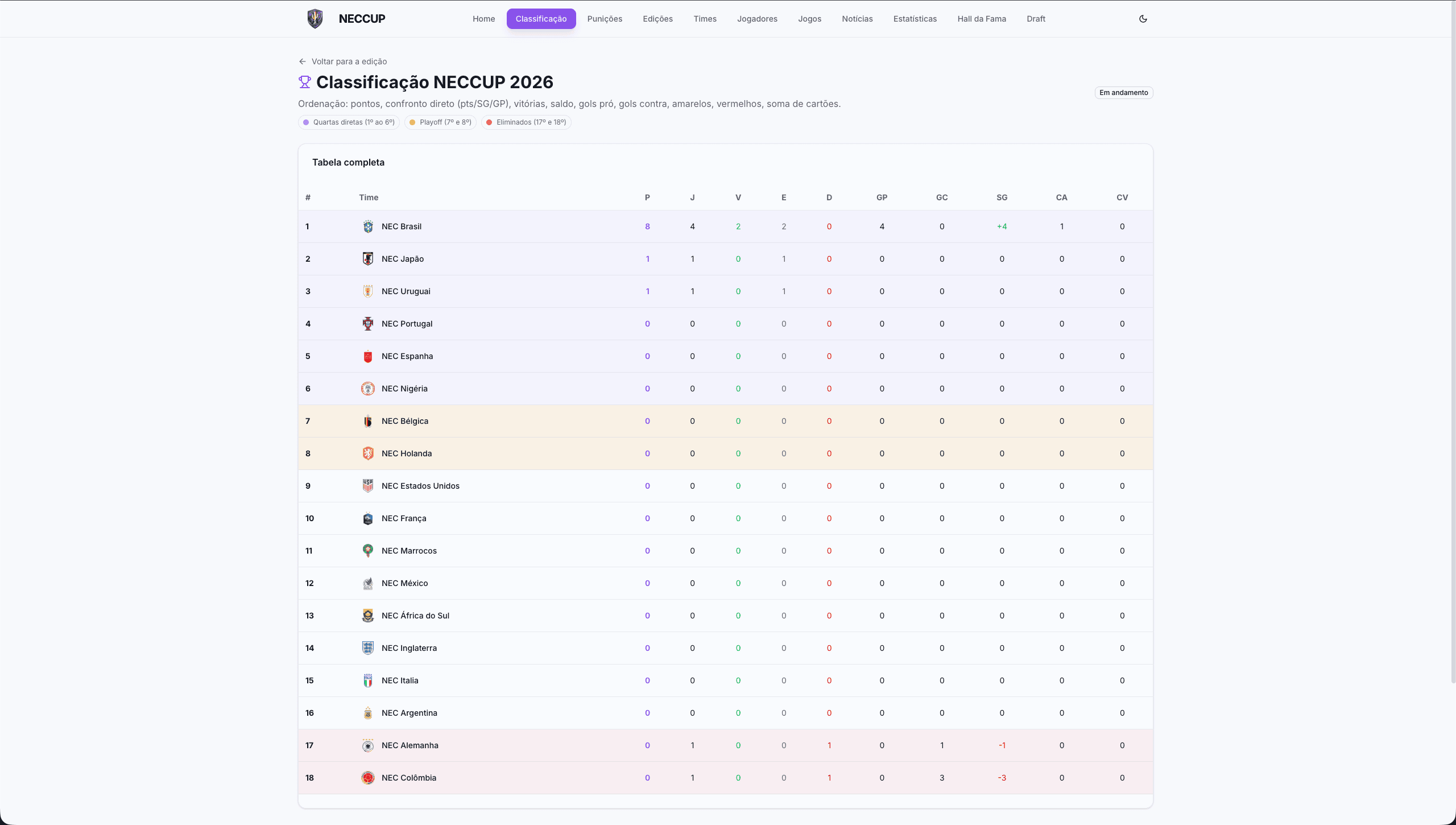Image resolution: width=1456 pixels, height=825 pixels.
Task: Click the Voltar para a edição link
Action: point(349,61)
